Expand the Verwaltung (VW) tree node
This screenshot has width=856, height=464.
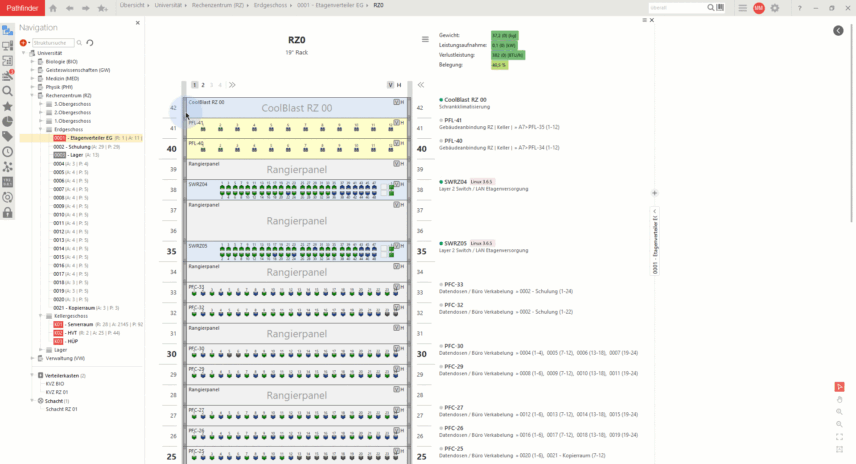coord(32,358)
